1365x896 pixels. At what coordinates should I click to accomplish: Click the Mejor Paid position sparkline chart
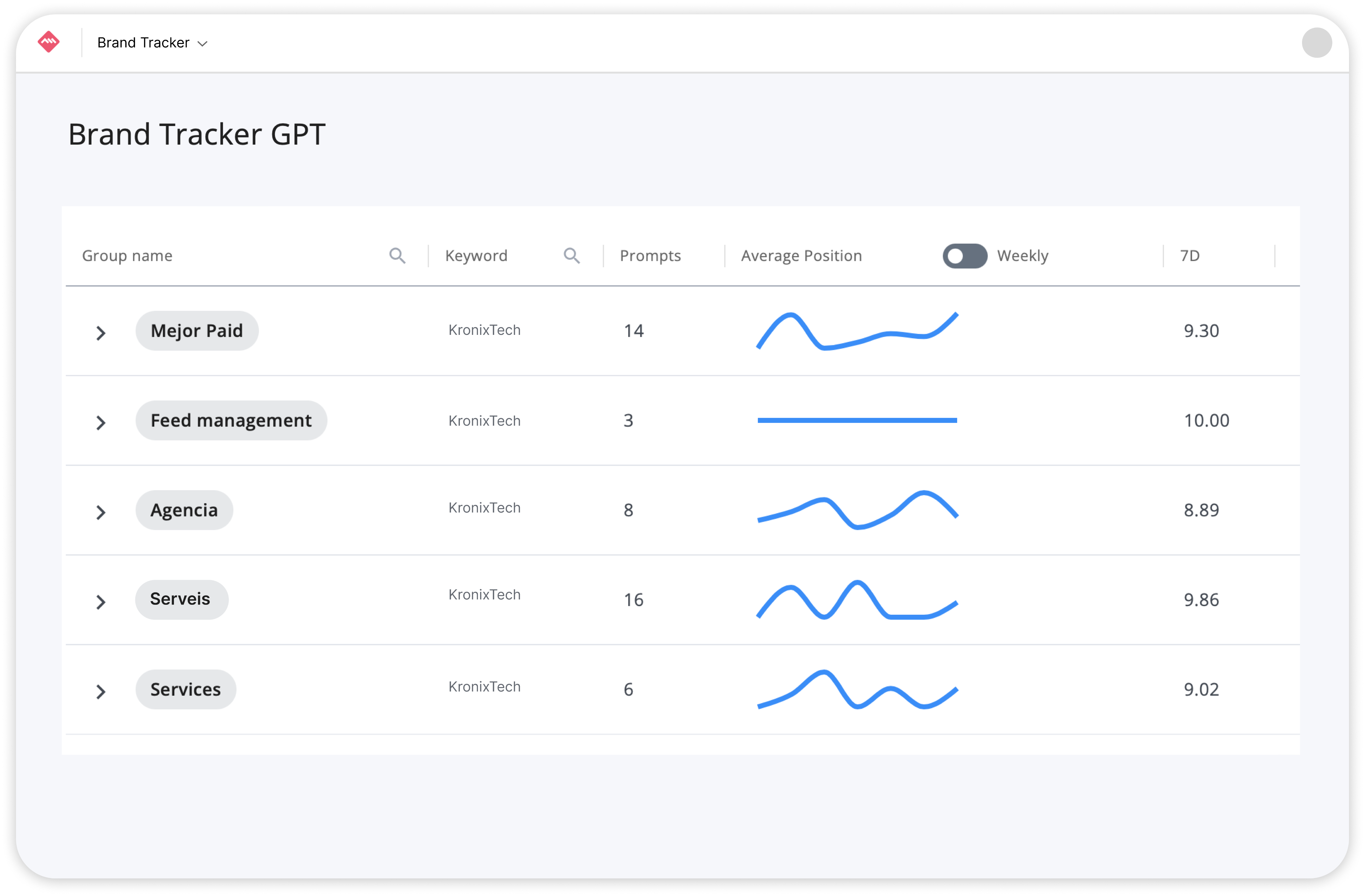857,331
